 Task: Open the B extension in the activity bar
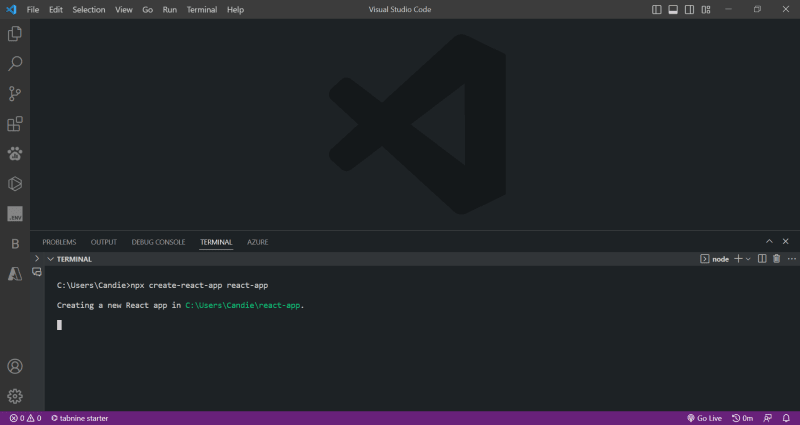tap(15, 244)
